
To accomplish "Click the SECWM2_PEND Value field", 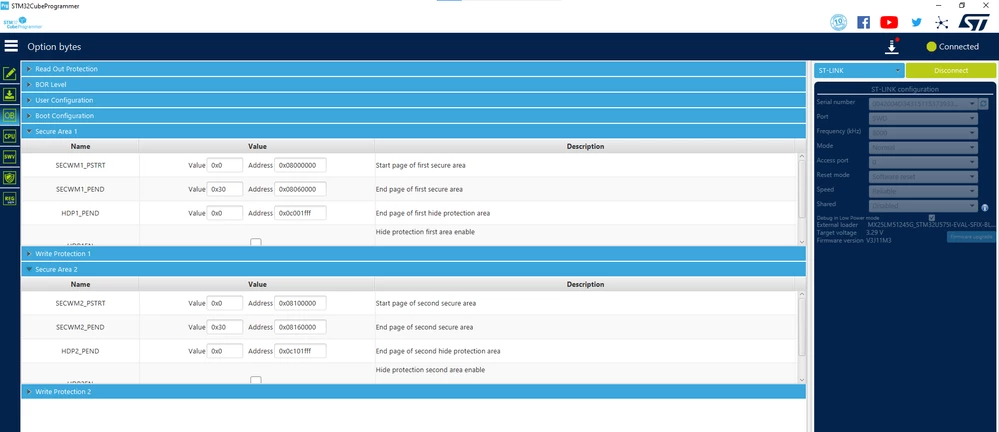I will [x=225, y=327].
